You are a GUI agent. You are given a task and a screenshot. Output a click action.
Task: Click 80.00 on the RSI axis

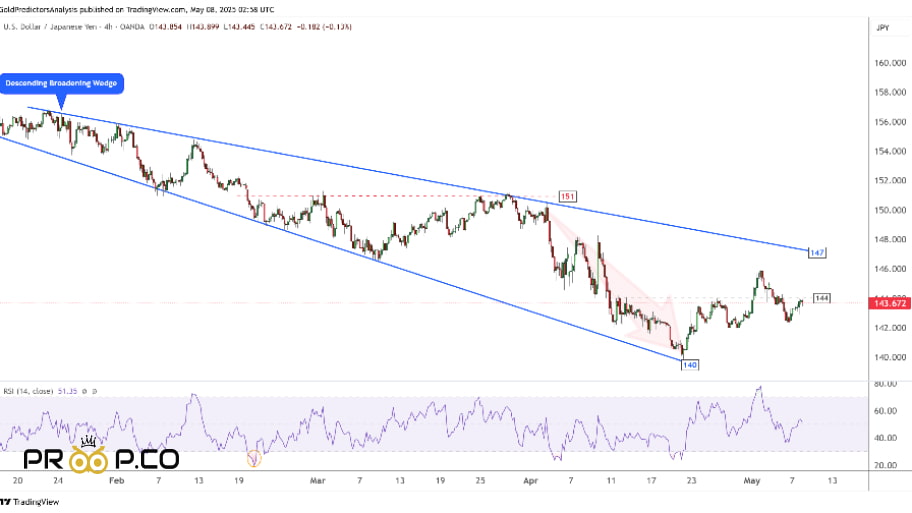pos(885,384)
